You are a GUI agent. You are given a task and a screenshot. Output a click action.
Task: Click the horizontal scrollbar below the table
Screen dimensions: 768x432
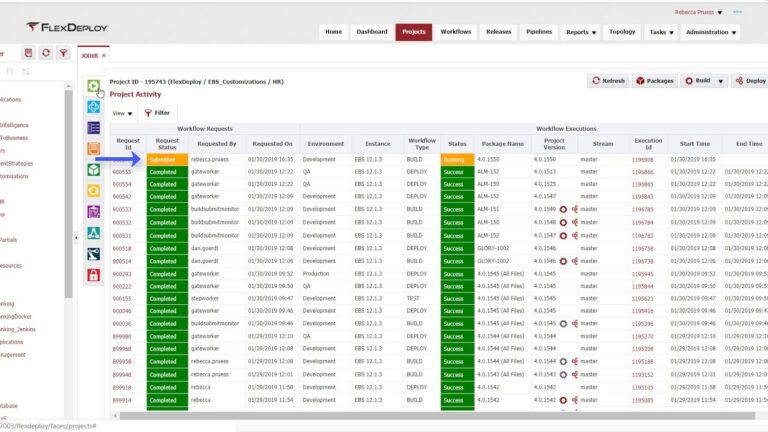point(436,416)
